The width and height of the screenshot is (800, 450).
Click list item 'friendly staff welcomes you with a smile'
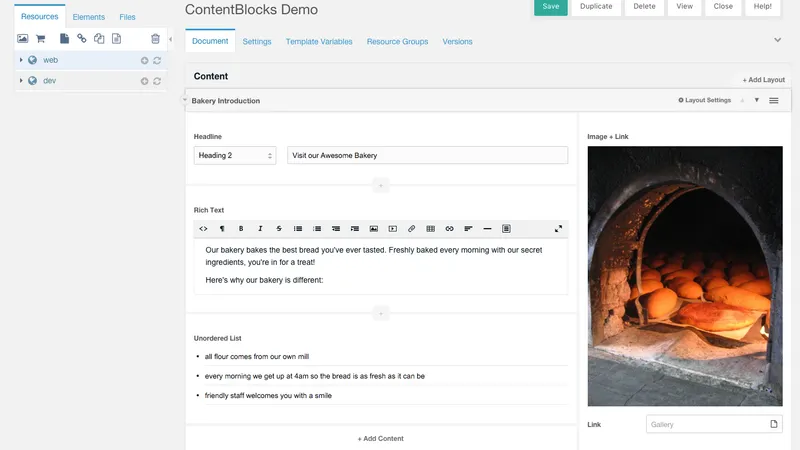pyautogui.click(x=268, y=395)
